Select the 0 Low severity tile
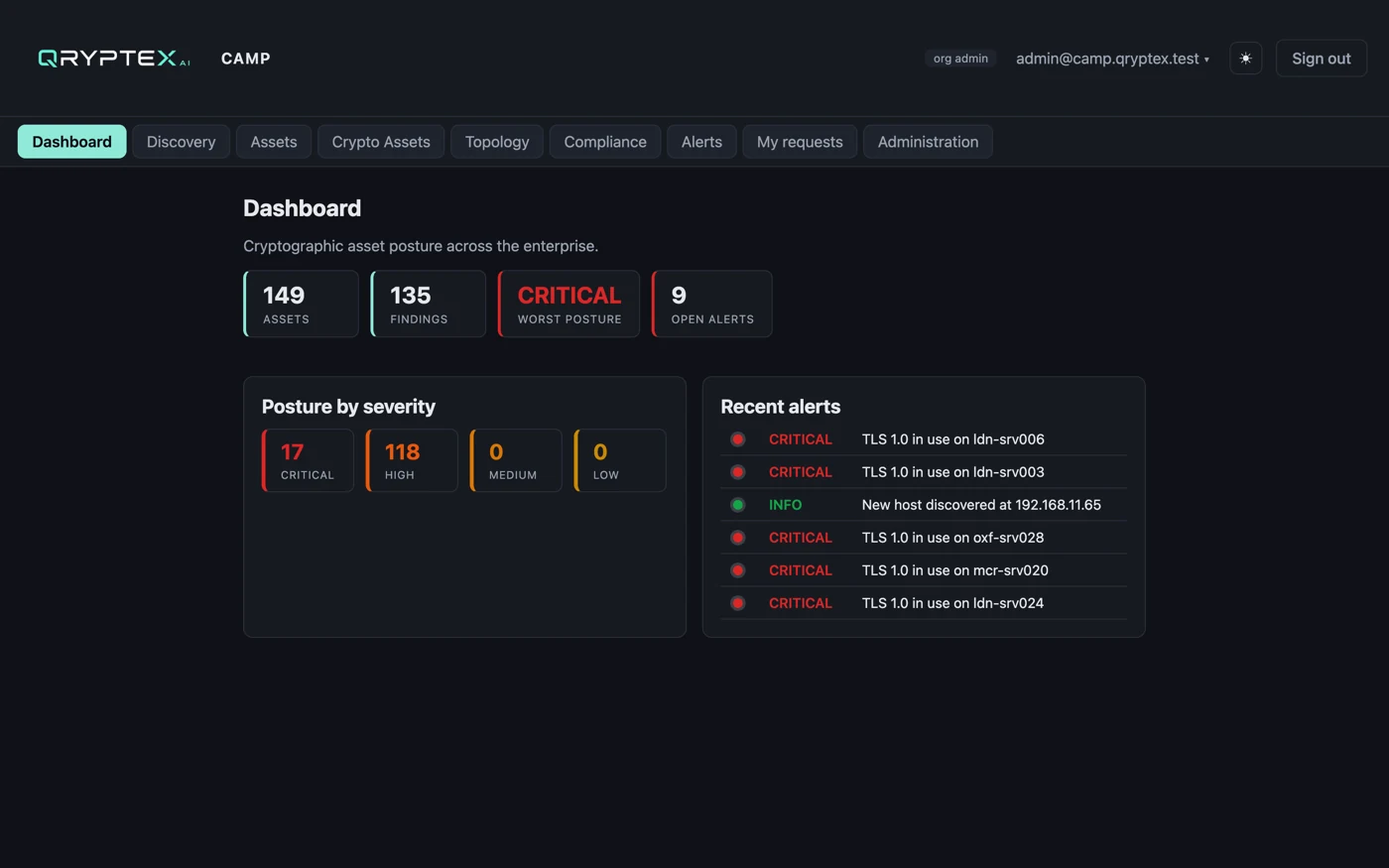This screenshot has height=868, width=1389. (x=620, y=460)
